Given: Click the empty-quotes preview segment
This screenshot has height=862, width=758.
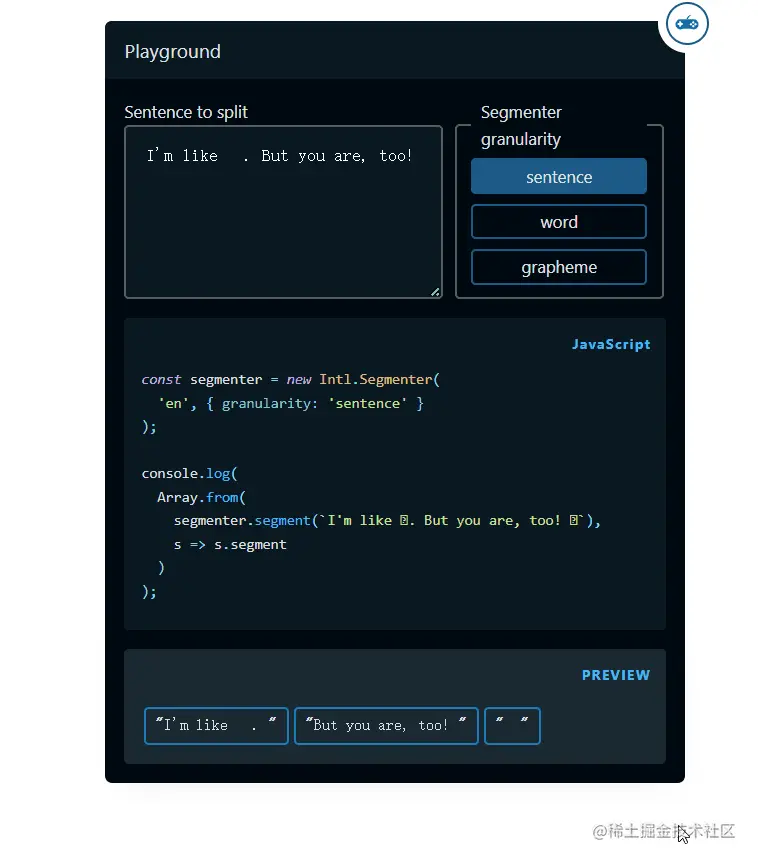Looking at the screenshot, I should coord(512,726).
